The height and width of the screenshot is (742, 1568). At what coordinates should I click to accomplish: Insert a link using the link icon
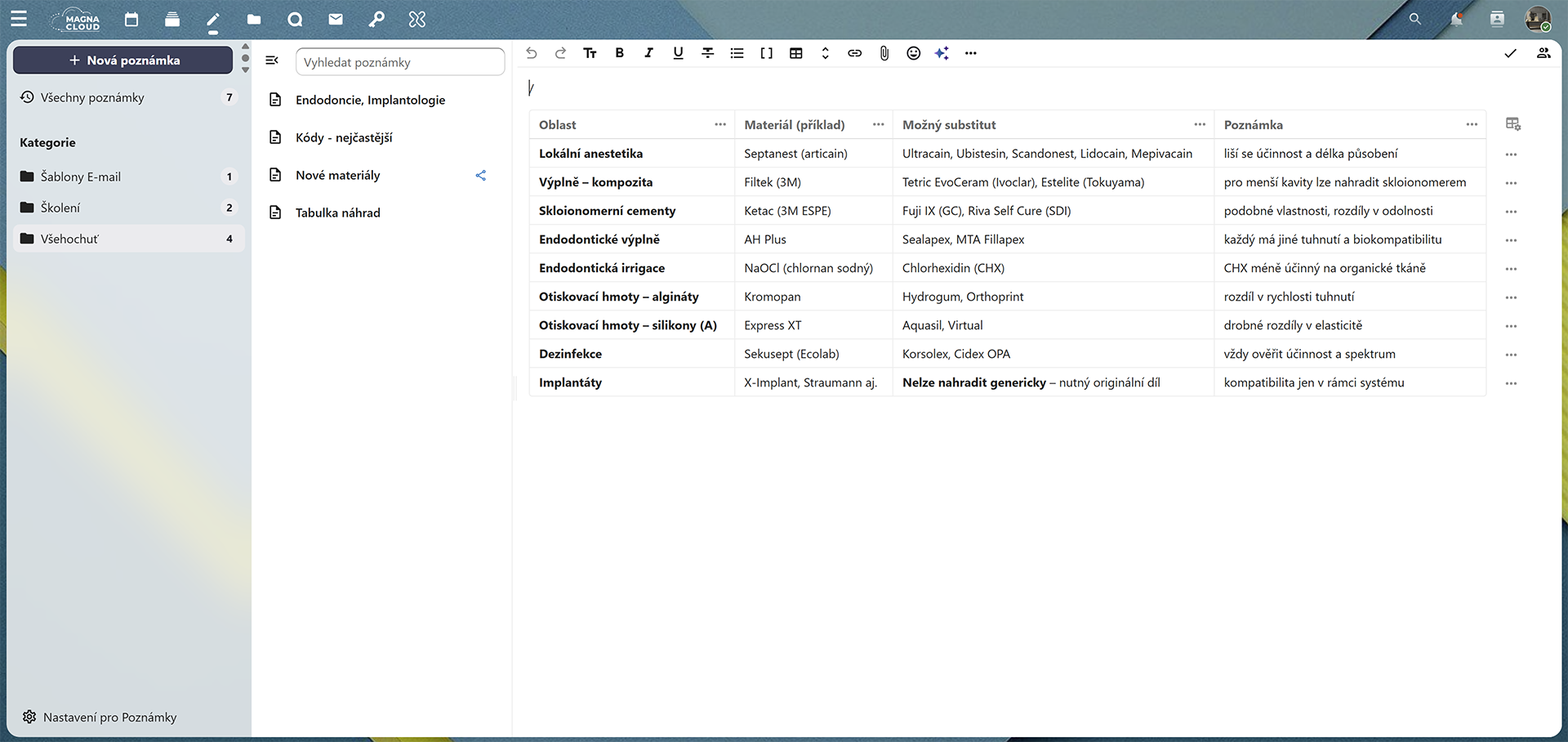(854, 53)
